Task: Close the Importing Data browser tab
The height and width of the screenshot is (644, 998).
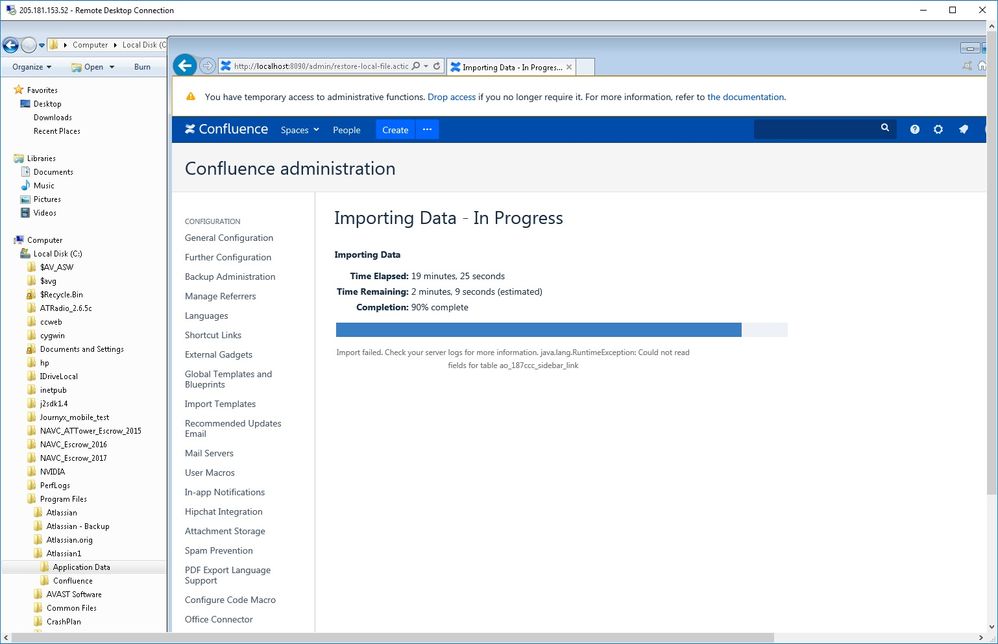Action: point(569,67)
